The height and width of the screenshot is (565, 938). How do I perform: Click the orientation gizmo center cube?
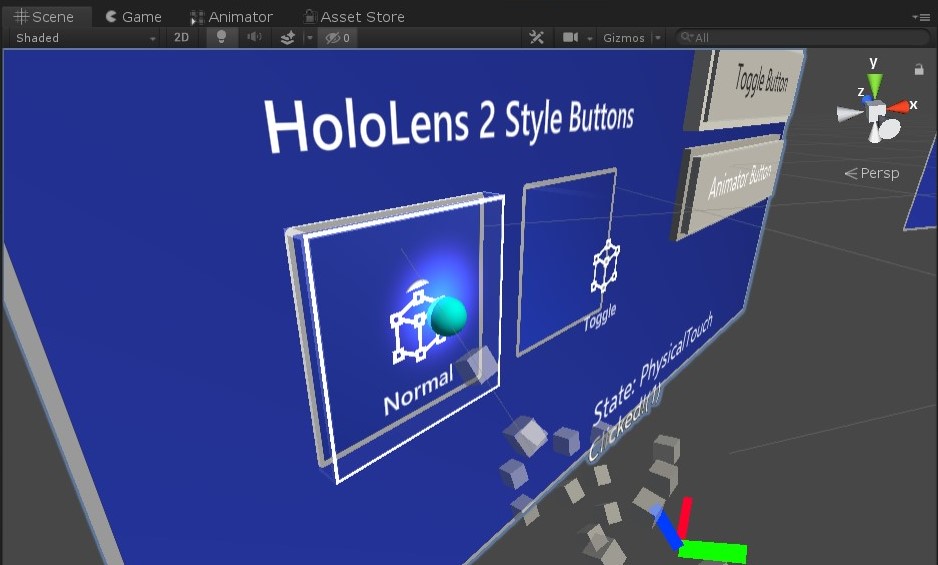pyautogui.click(x=878, y=112)
